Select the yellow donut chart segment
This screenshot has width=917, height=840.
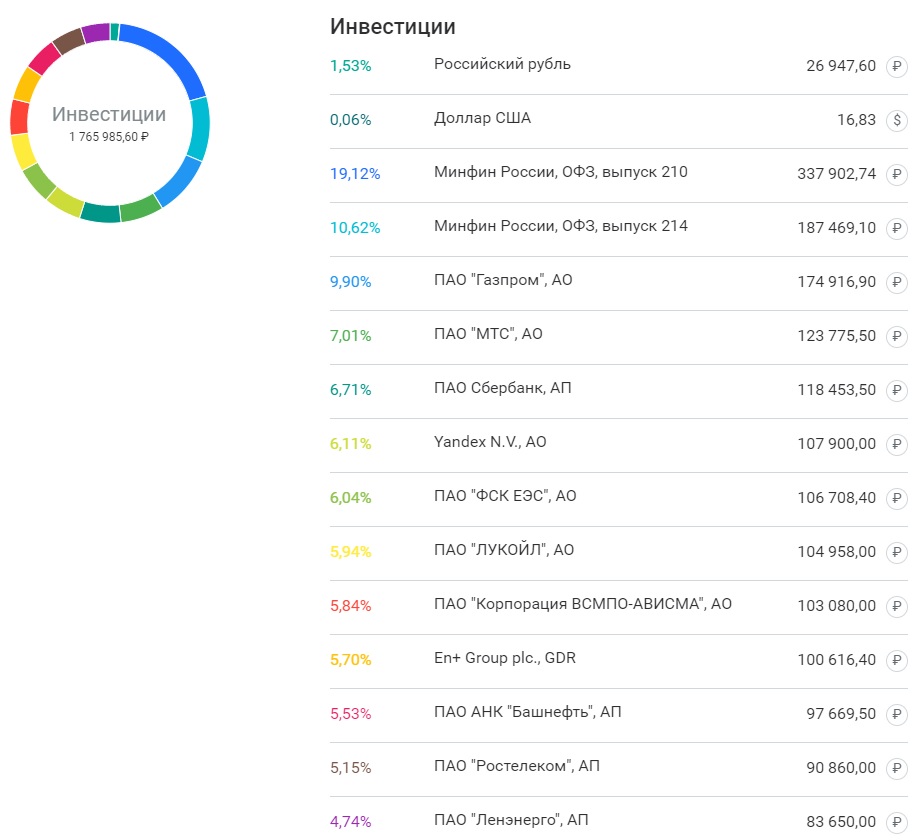click(23, 151)
